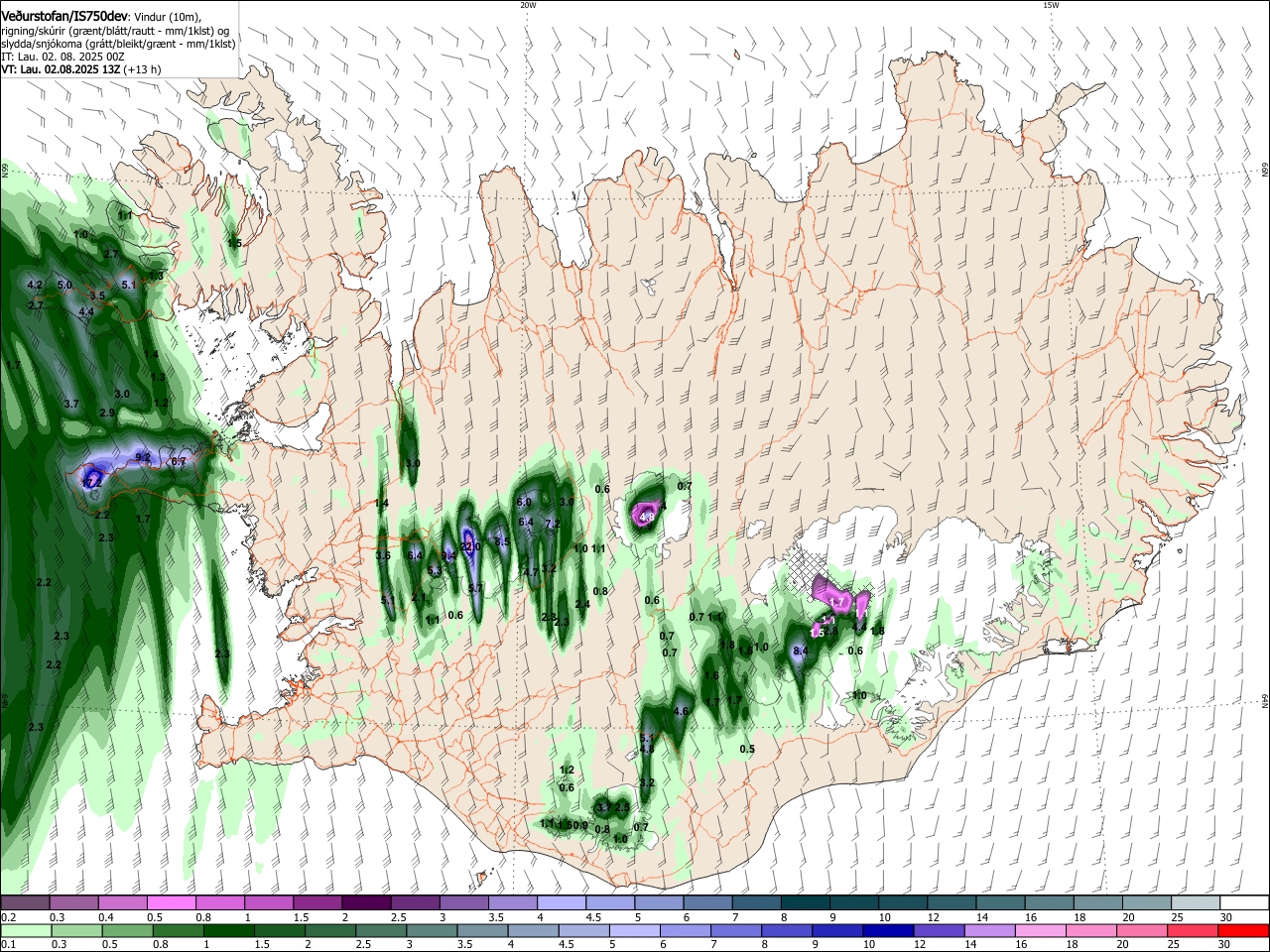Click the pale green 0.1–0.3 rain legend swatch
This screenshot has height=952, width=1270.
click(x=26, y=931)
